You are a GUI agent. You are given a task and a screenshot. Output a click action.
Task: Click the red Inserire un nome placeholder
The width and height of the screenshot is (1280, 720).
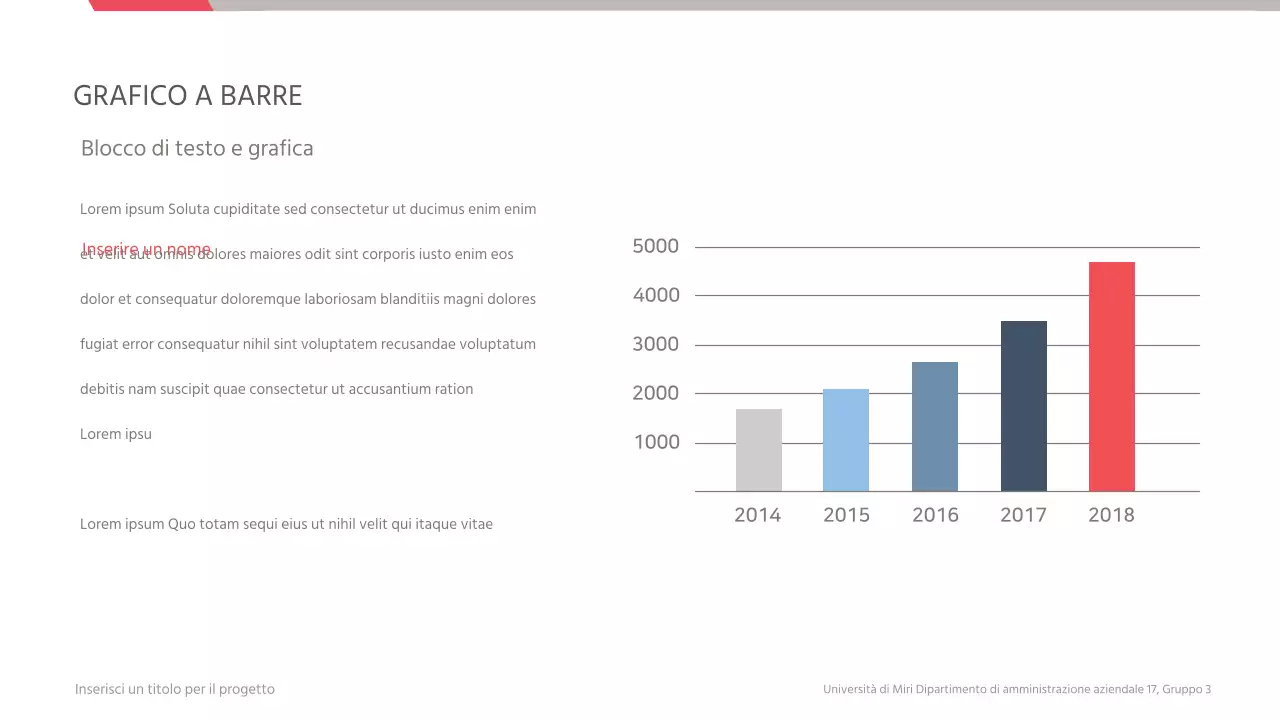tap(146, 248)
